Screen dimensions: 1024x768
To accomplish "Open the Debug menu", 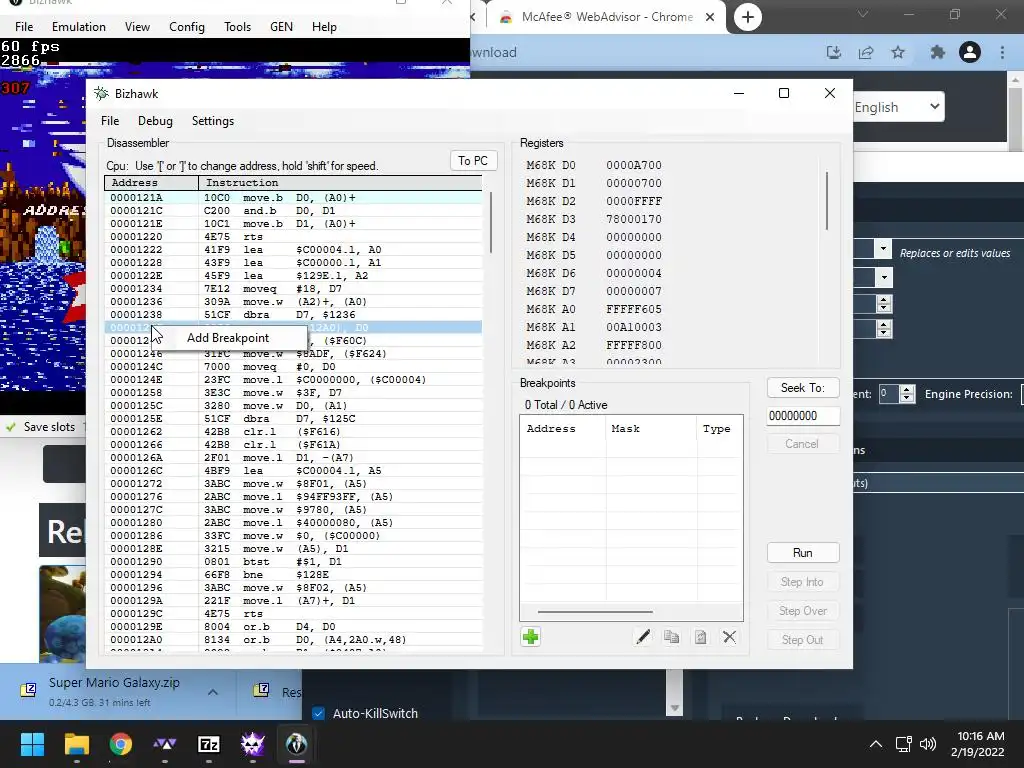I will pos(155,121).
